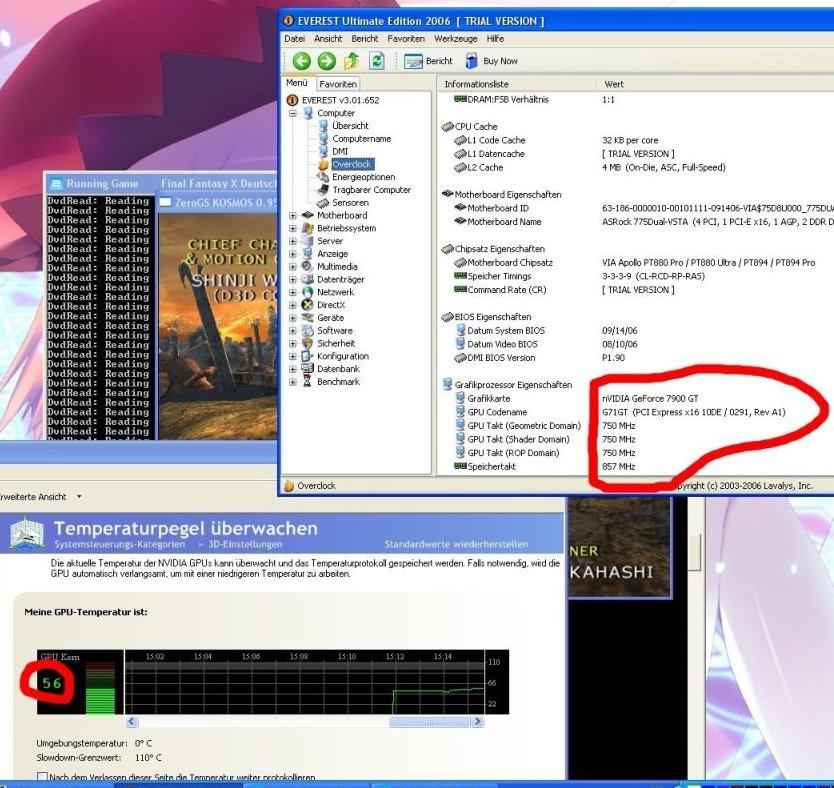The image size is (834, 788).
Task: Select the DMI BIOS Version row
Action: click(x=636, y=358)
